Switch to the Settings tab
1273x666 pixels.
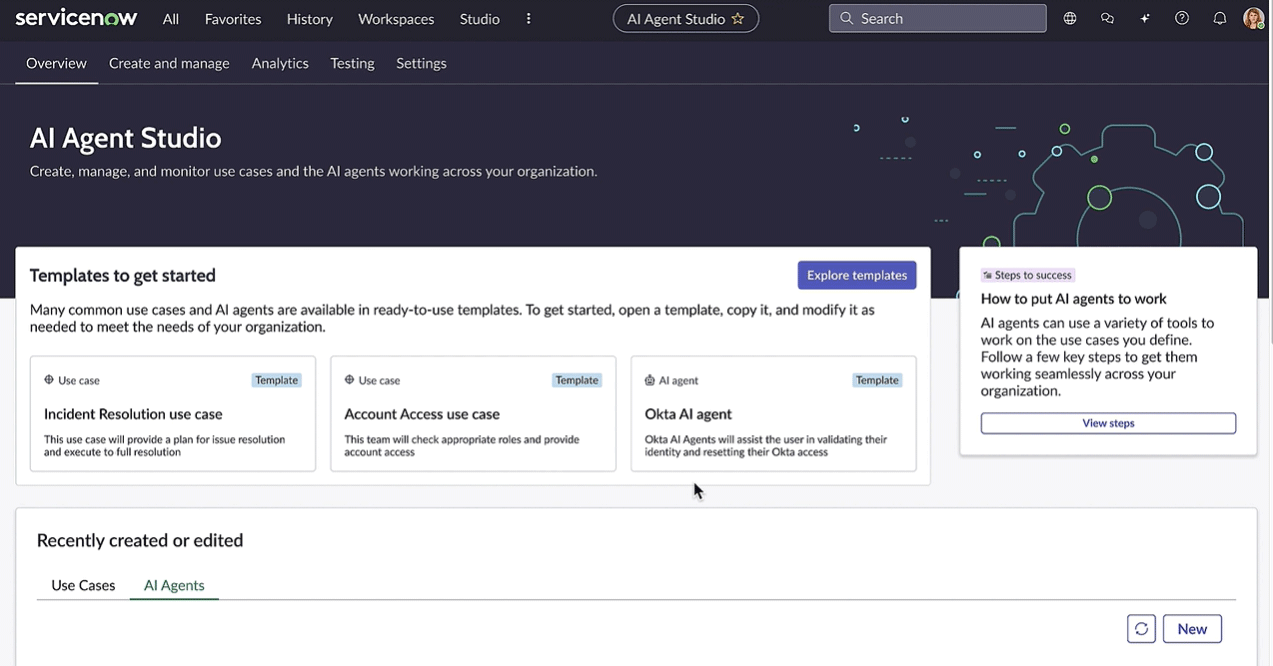[421, 63]
